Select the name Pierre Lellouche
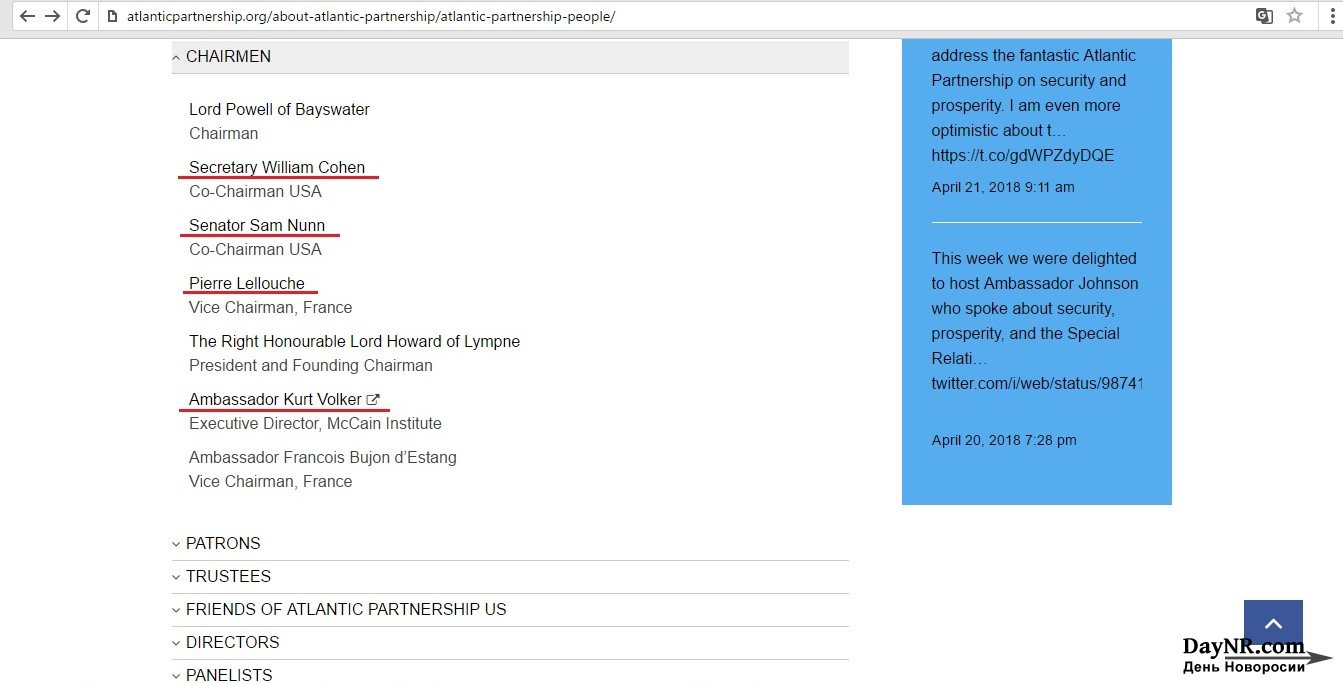The image size is (1343, 684). (x=247, y=283)
